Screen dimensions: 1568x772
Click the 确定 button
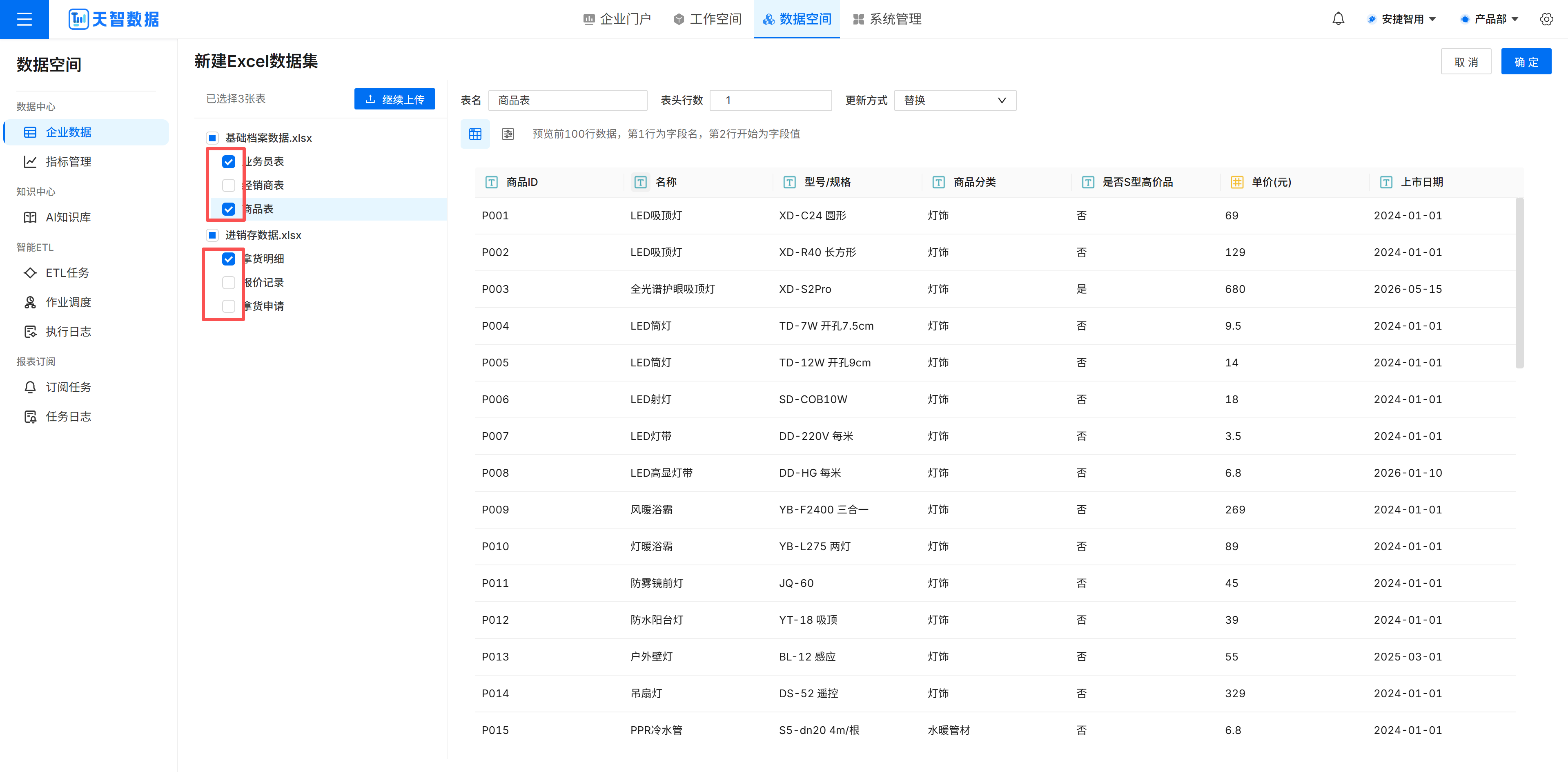coord(1526,62)
